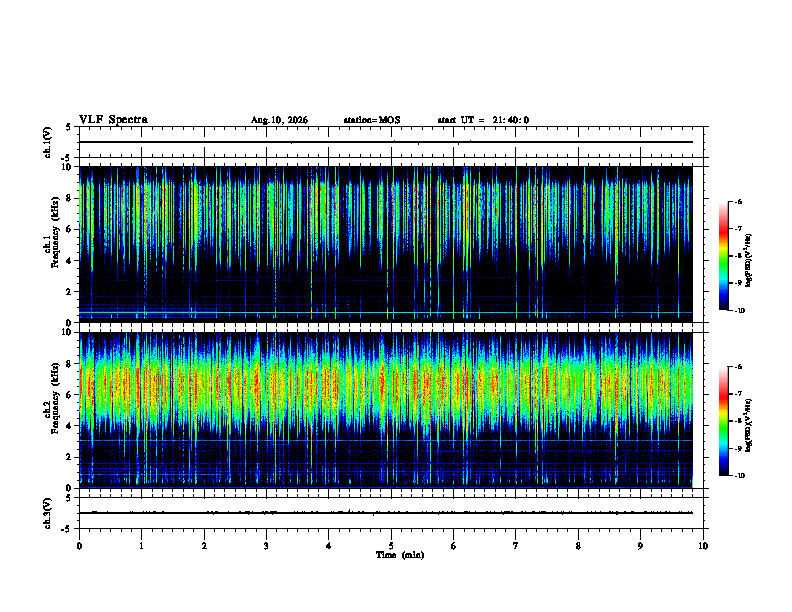Click the "3" tick on the time axis
Screen dimensions: 792x612
coord(266,546)
